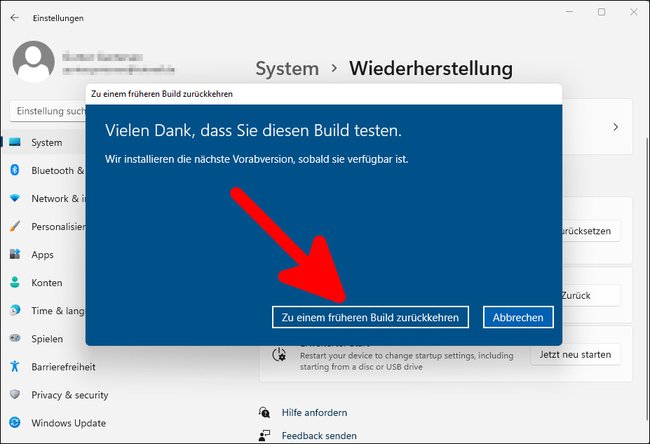Click the Barrierefreiheit accessibility icon
The image size is (650, 444).
coord(15,366)
